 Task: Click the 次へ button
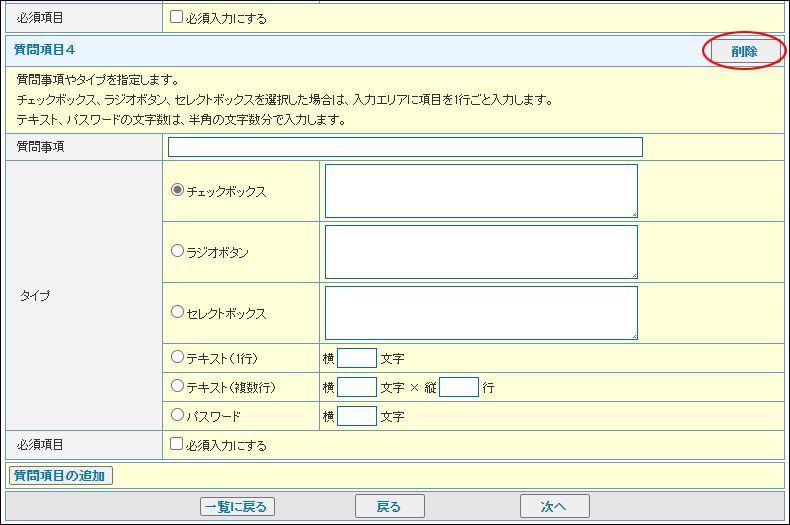tap(554, 506)
